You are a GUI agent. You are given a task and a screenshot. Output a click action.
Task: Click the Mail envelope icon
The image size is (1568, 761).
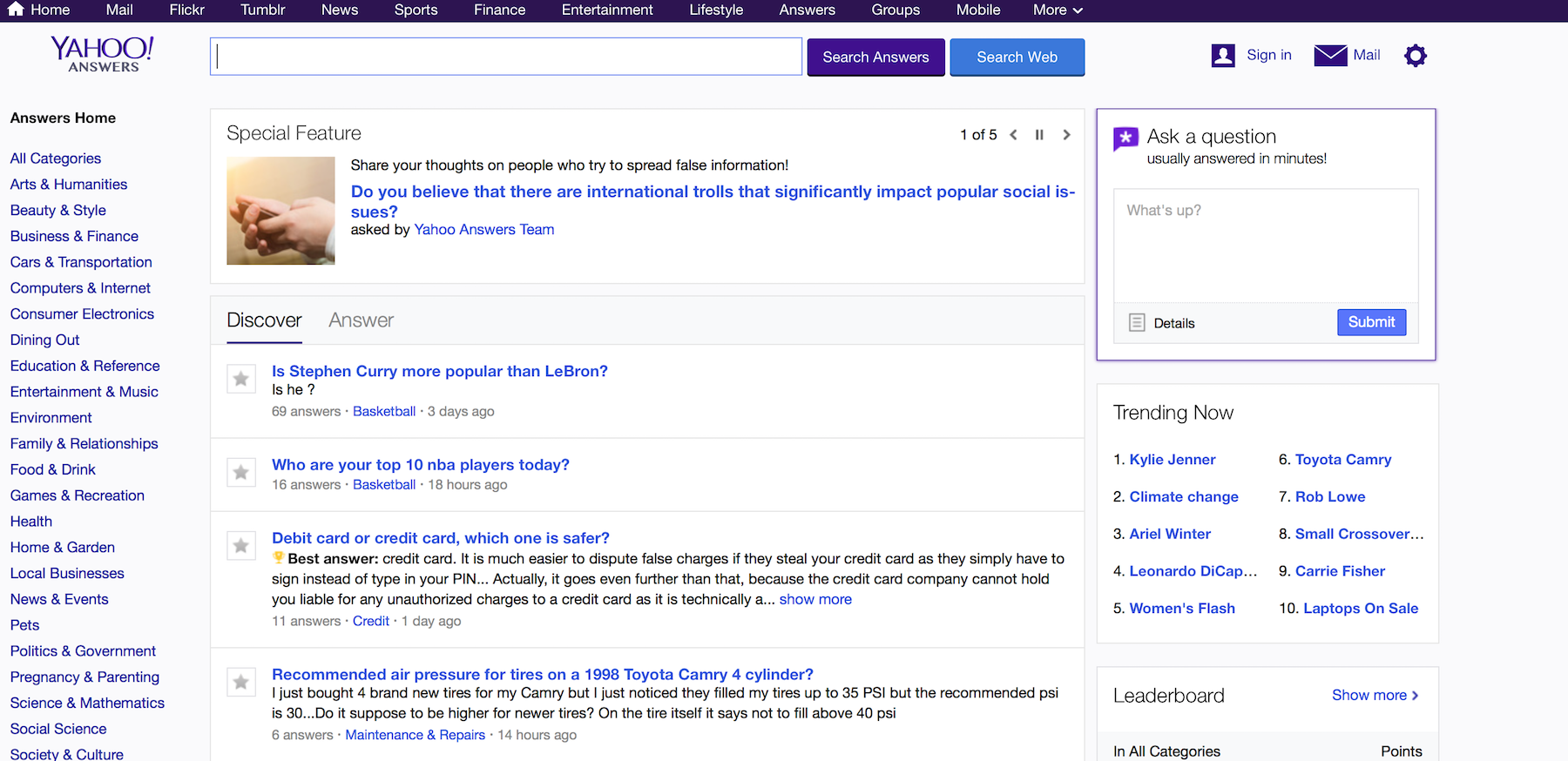(x=1330, y=56)
